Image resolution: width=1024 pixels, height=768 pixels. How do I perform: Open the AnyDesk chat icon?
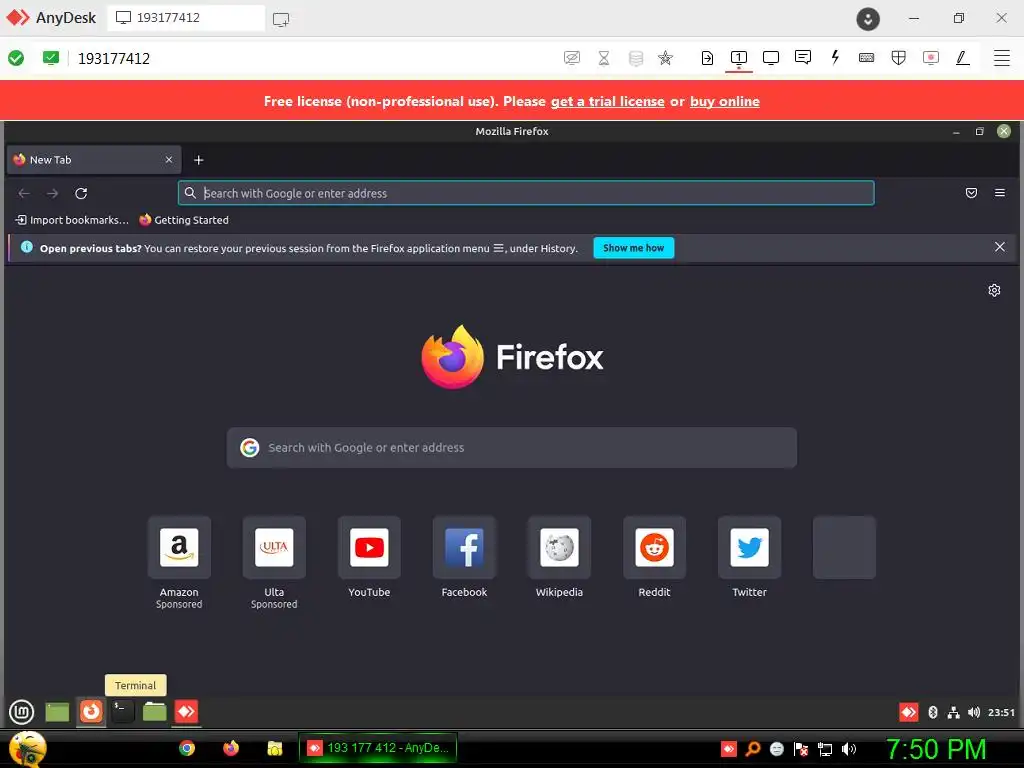tap(803, 57)
